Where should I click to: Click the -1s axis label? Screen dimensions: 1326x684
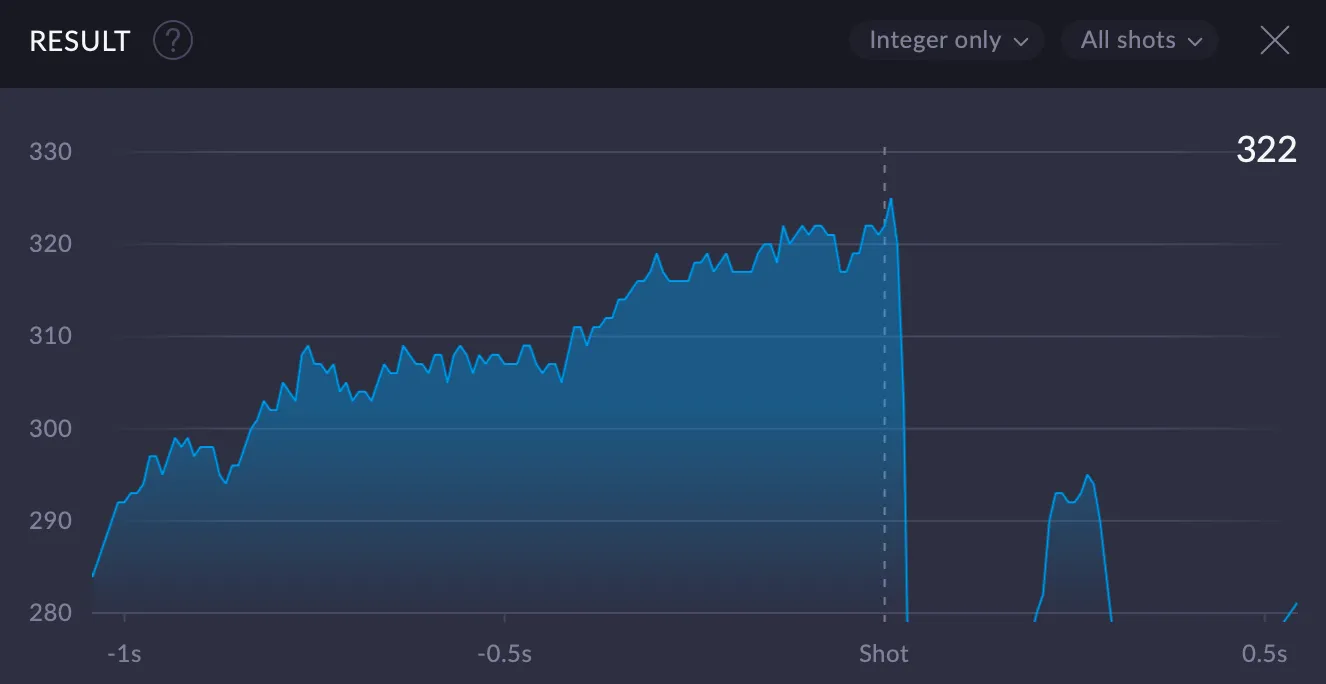pyautogui.click(x=124, y=653)
